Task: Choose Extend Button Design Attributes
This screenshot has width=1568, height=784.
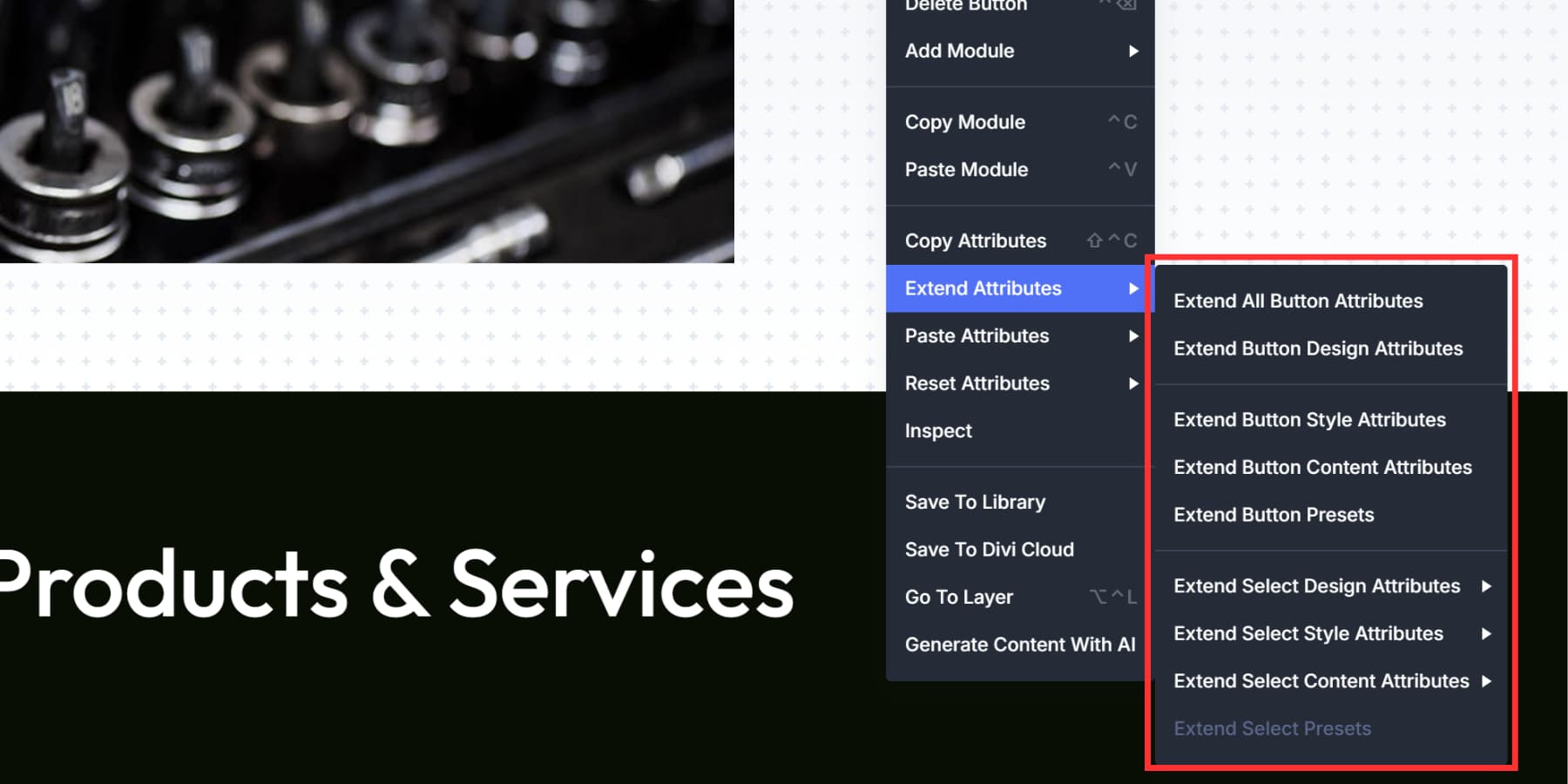Action: 1318,348
